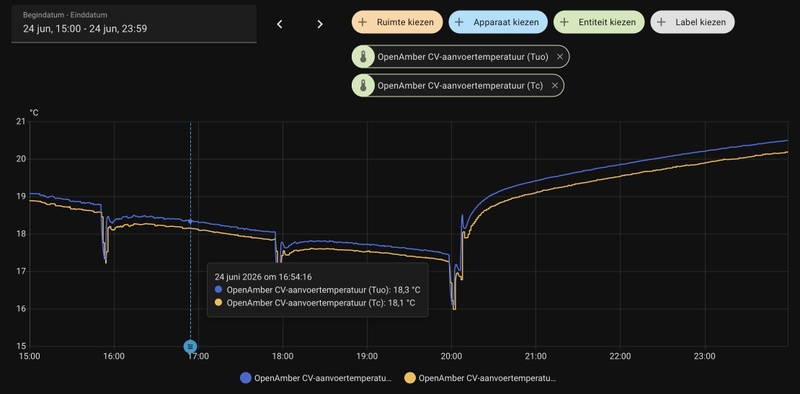Select the OpenAmber CV-aanvoertemperatuur (Tc) chip label
The height and width of the screenshot is (394, 800).
click(460, 86)
